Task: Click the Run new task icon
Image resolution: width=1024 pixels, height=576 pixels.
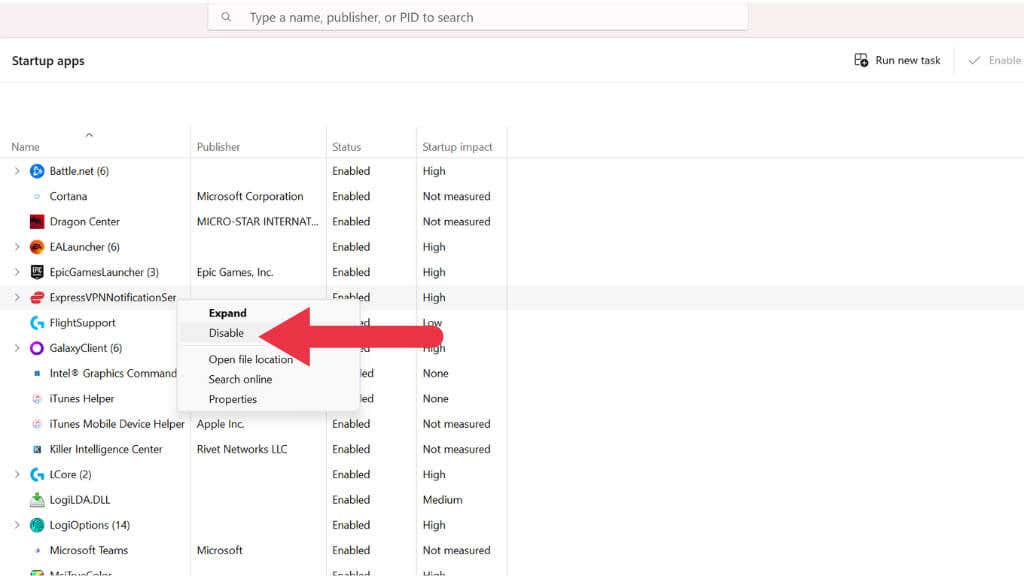Action: tap(861, 60)
